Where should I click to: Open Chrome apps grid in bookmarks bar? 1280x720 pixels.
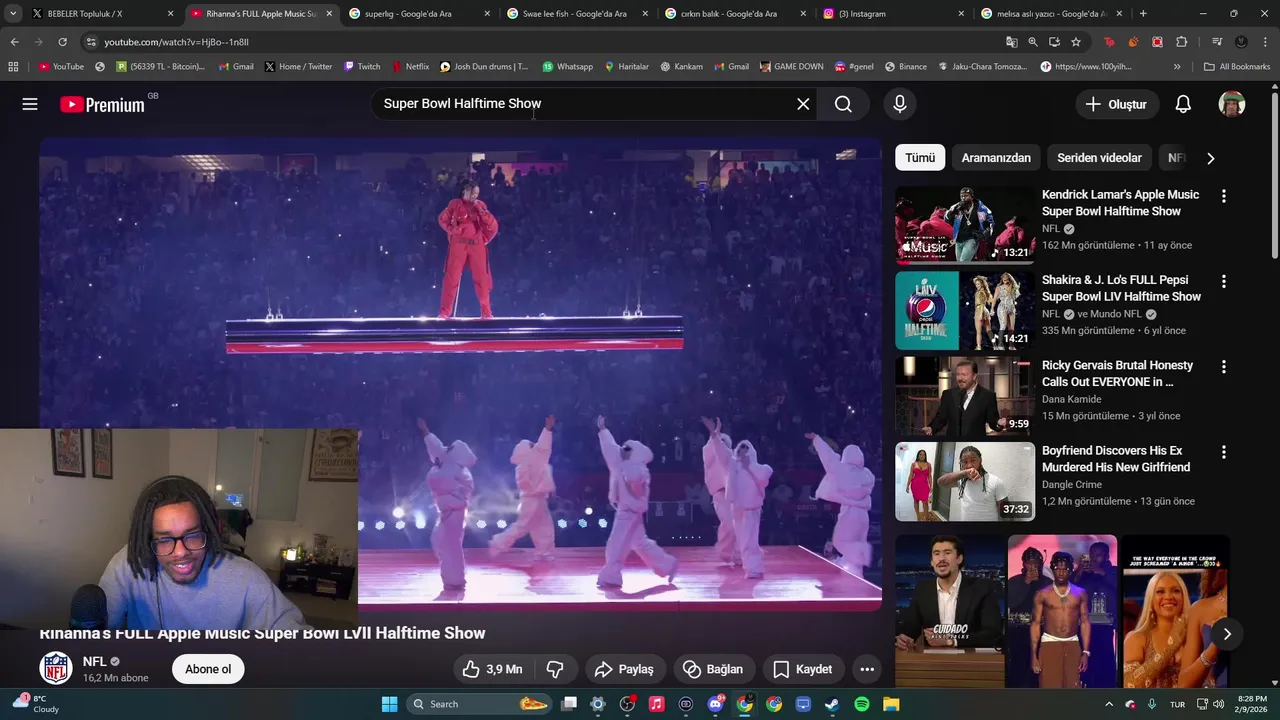13,66
